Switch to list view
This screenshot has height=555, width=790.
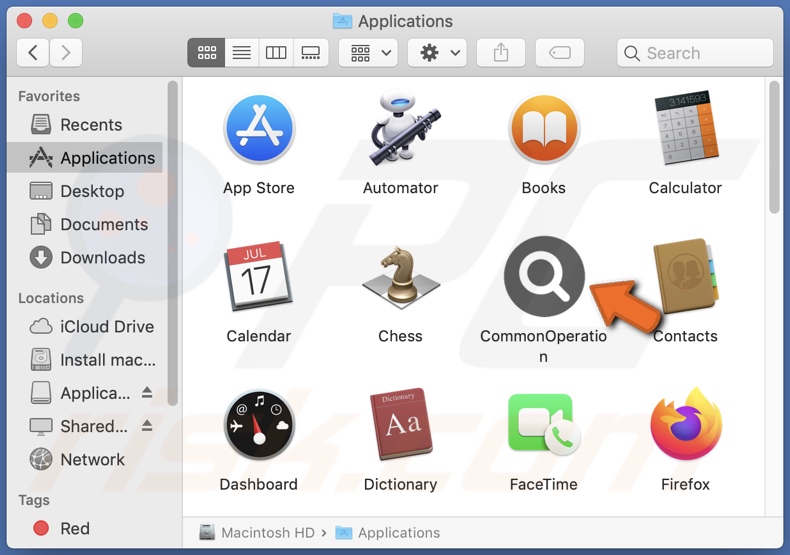click(242, 52)
